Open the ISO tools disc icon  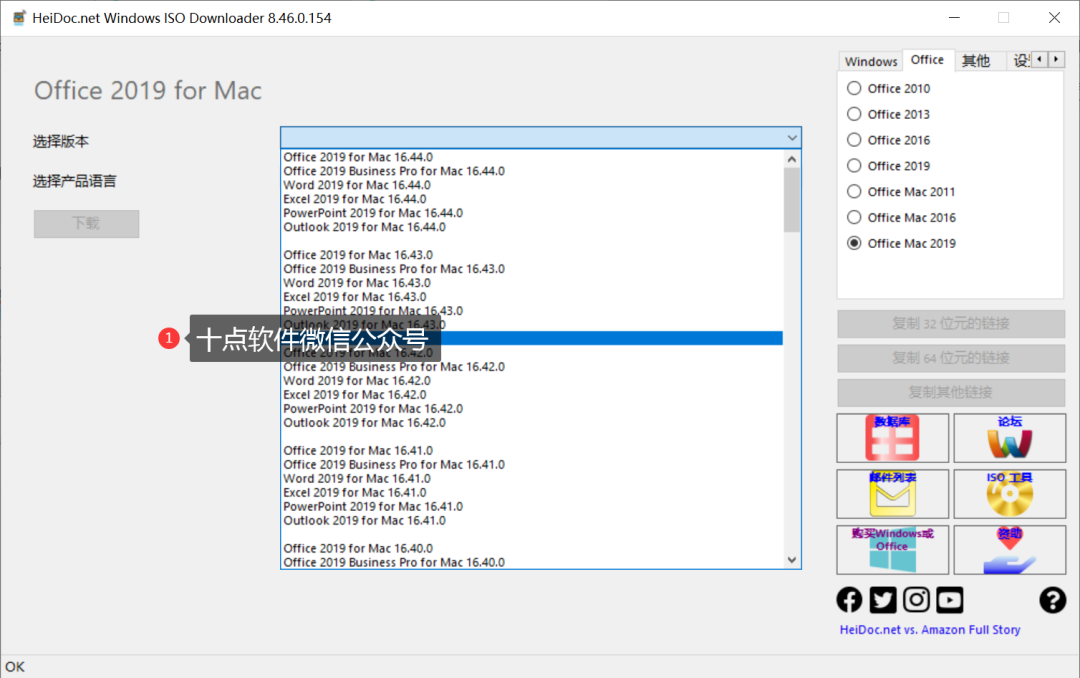pyautogui.click(x=1010, y=494)
